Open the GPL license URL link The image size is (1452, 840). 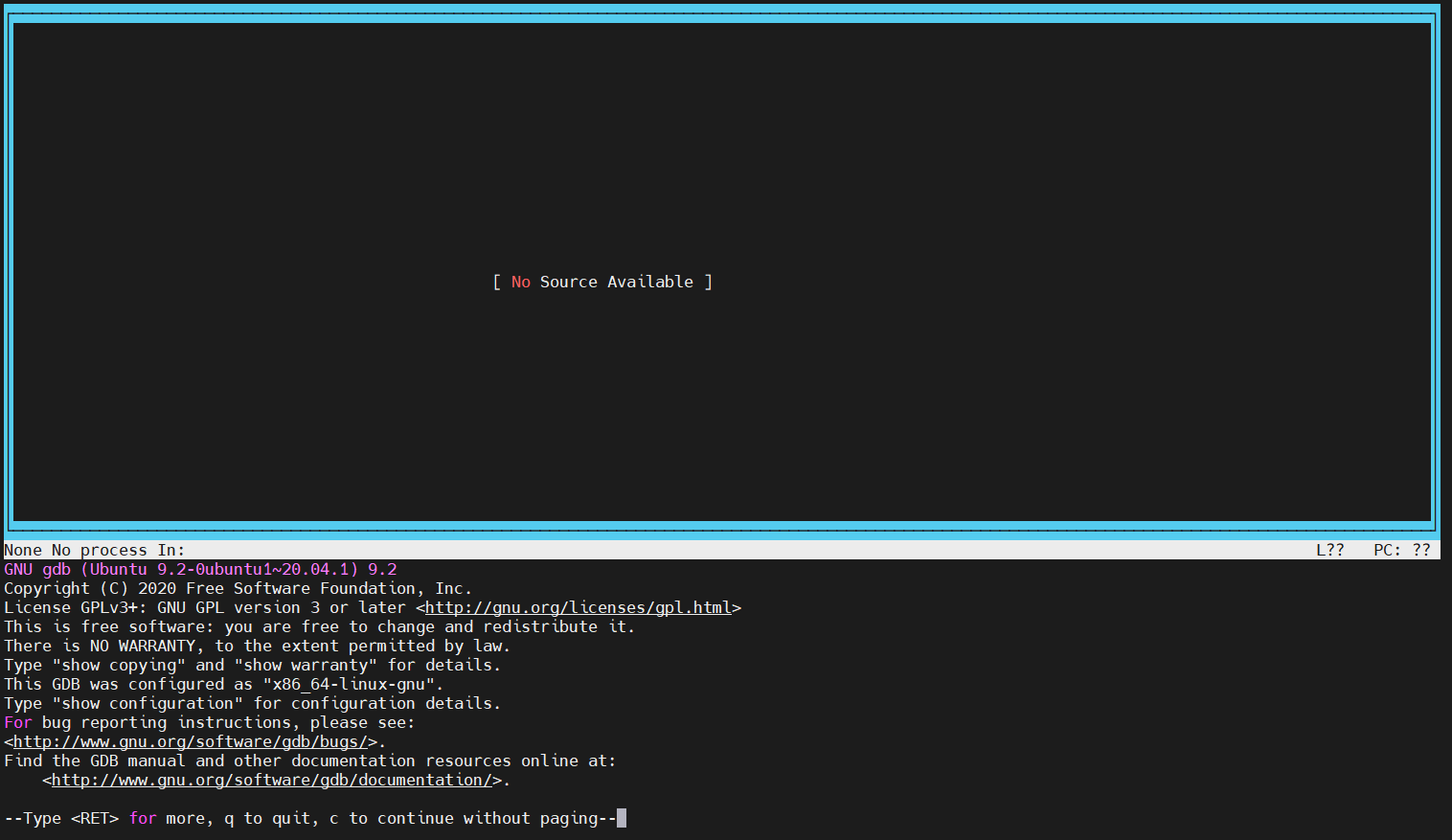coord(579,607)
